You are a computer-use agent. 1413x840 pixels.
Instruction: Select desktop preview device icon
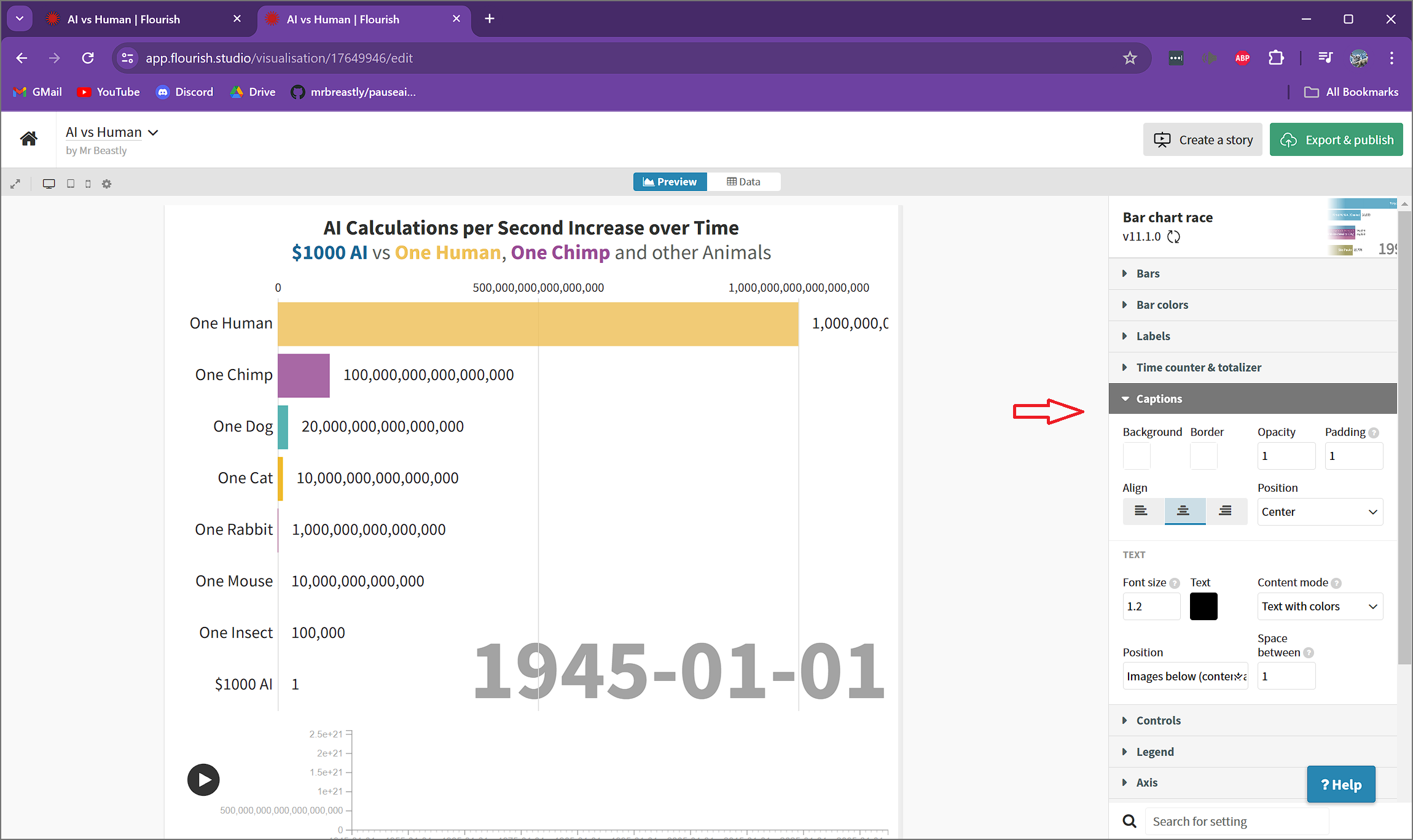[49, 184]
